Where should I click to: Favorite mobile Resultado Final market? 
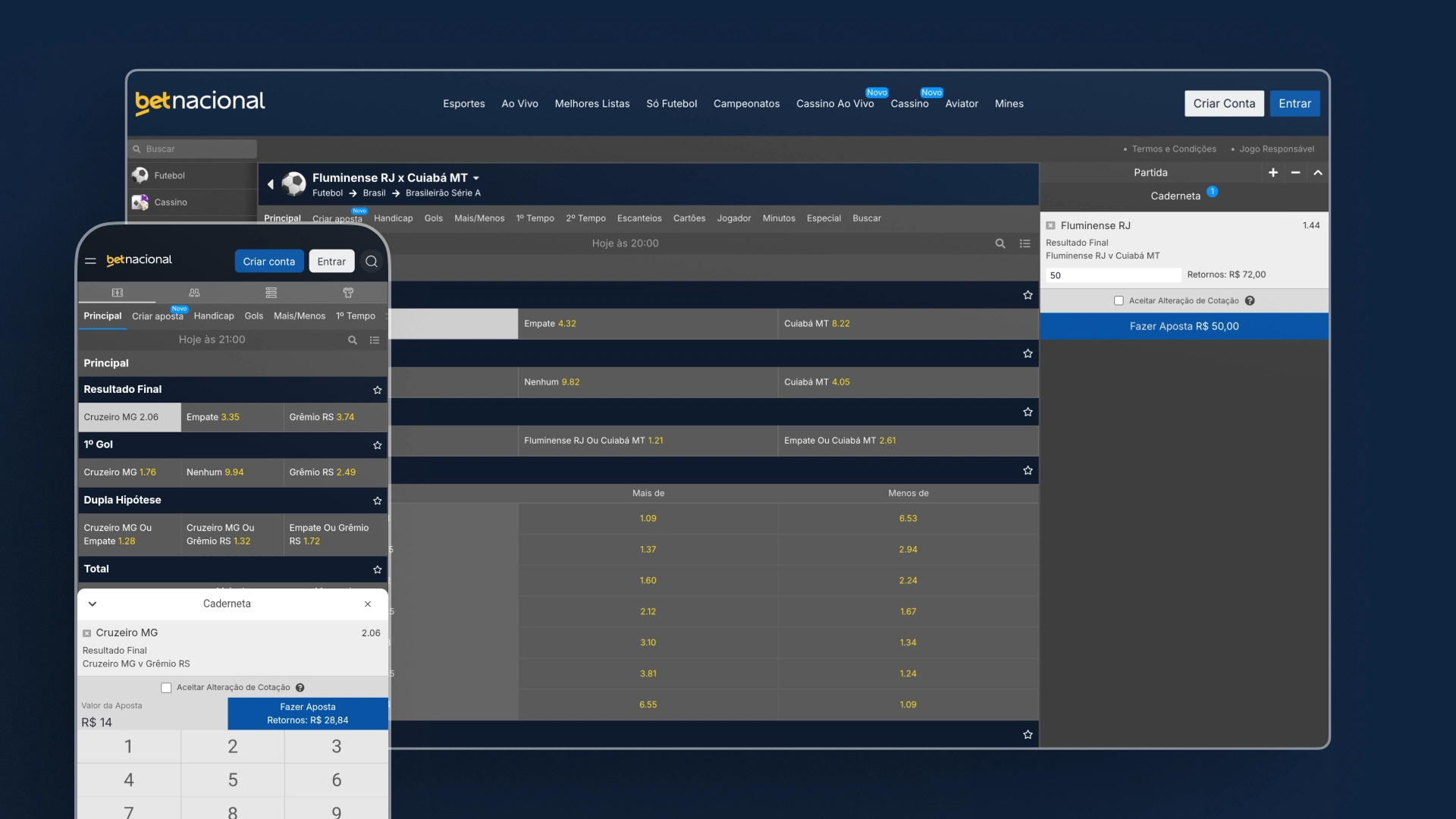click(377, 390)
